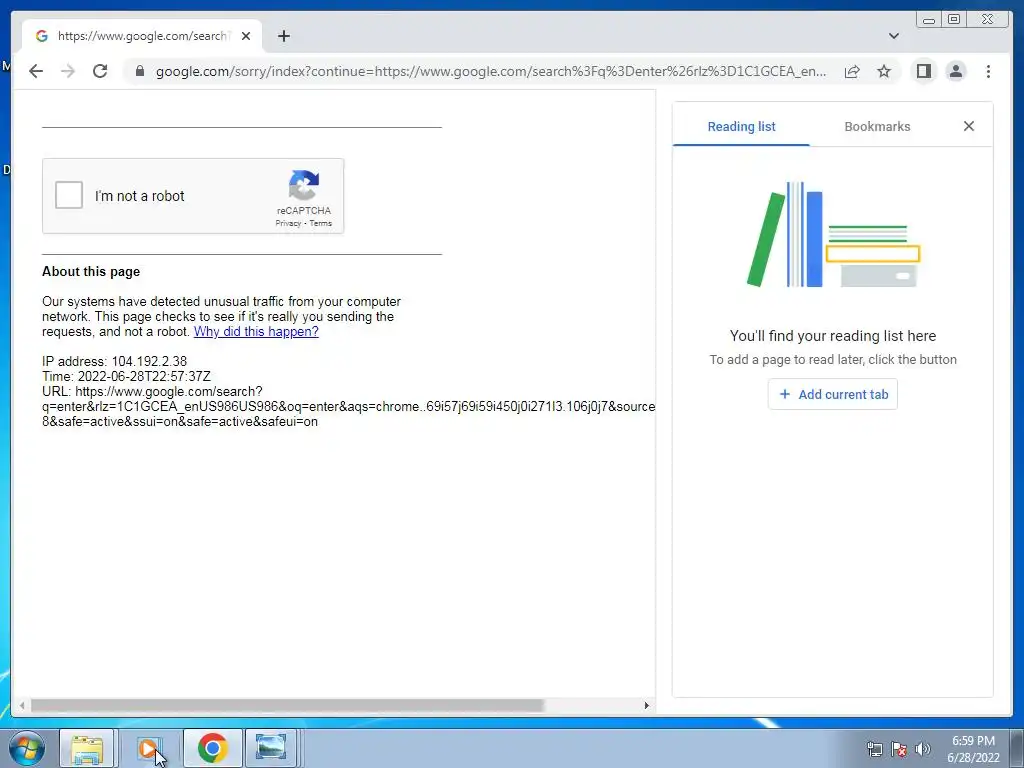Bookmark this tab with star icon
1024x768 pixels.
(884, 71)
